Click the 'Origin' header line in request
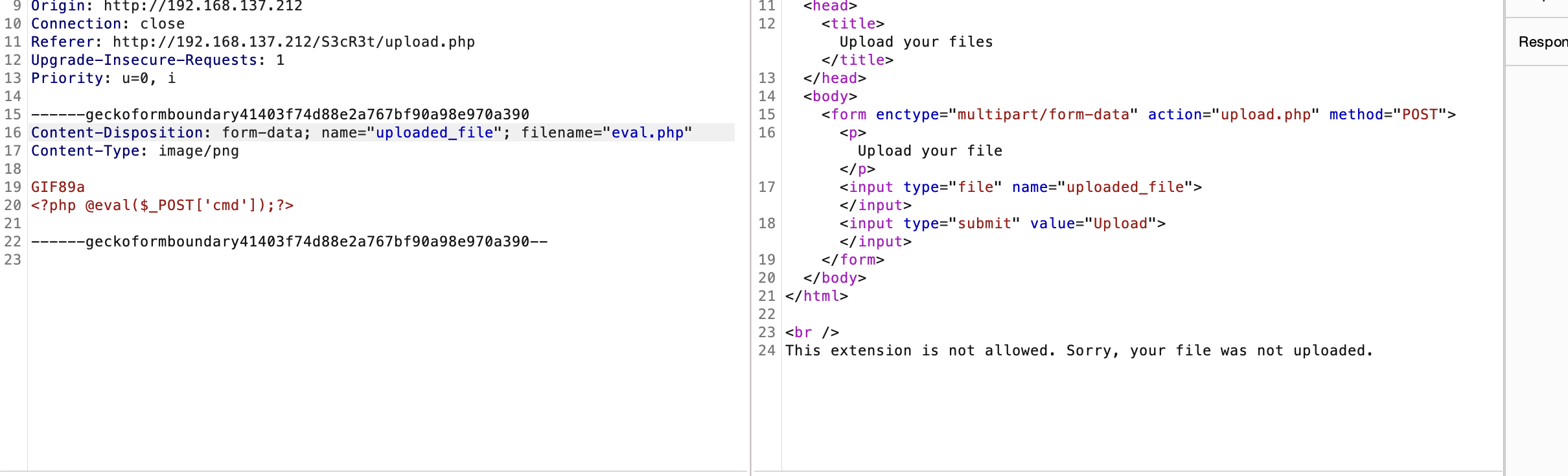This screenshot has height=476, width=1568. click(167, 6)
